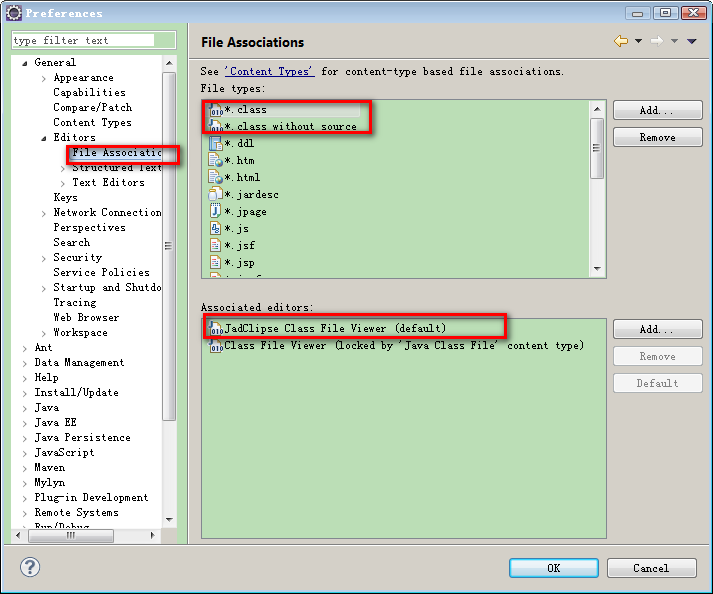Click the *.jardesc file icon

coord(216,194)
